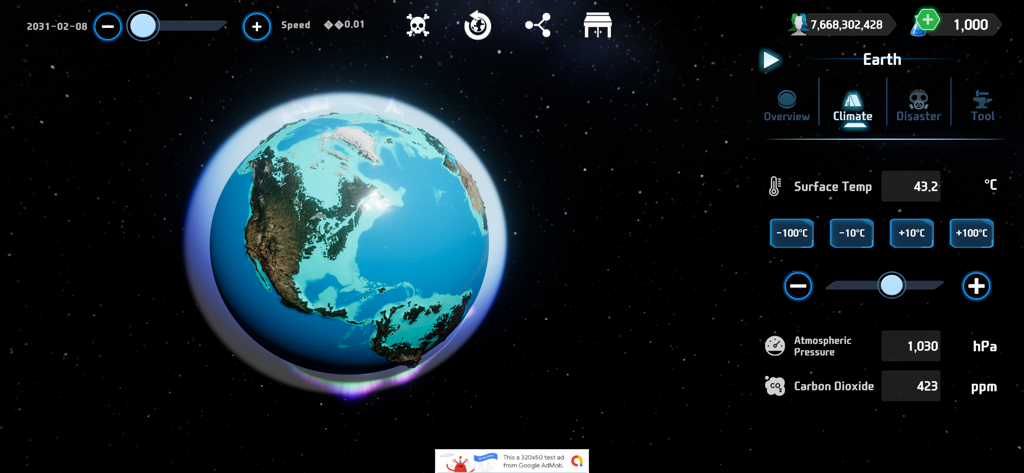Click the Earth planet title
Image resolution: width=1024 pixels, height=473 pixels.
pos(882,59)
